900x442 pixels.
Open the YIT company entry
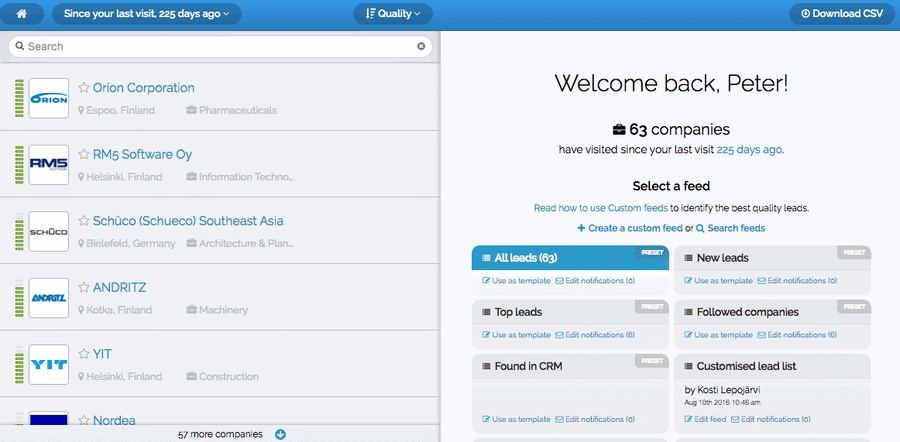102,354
